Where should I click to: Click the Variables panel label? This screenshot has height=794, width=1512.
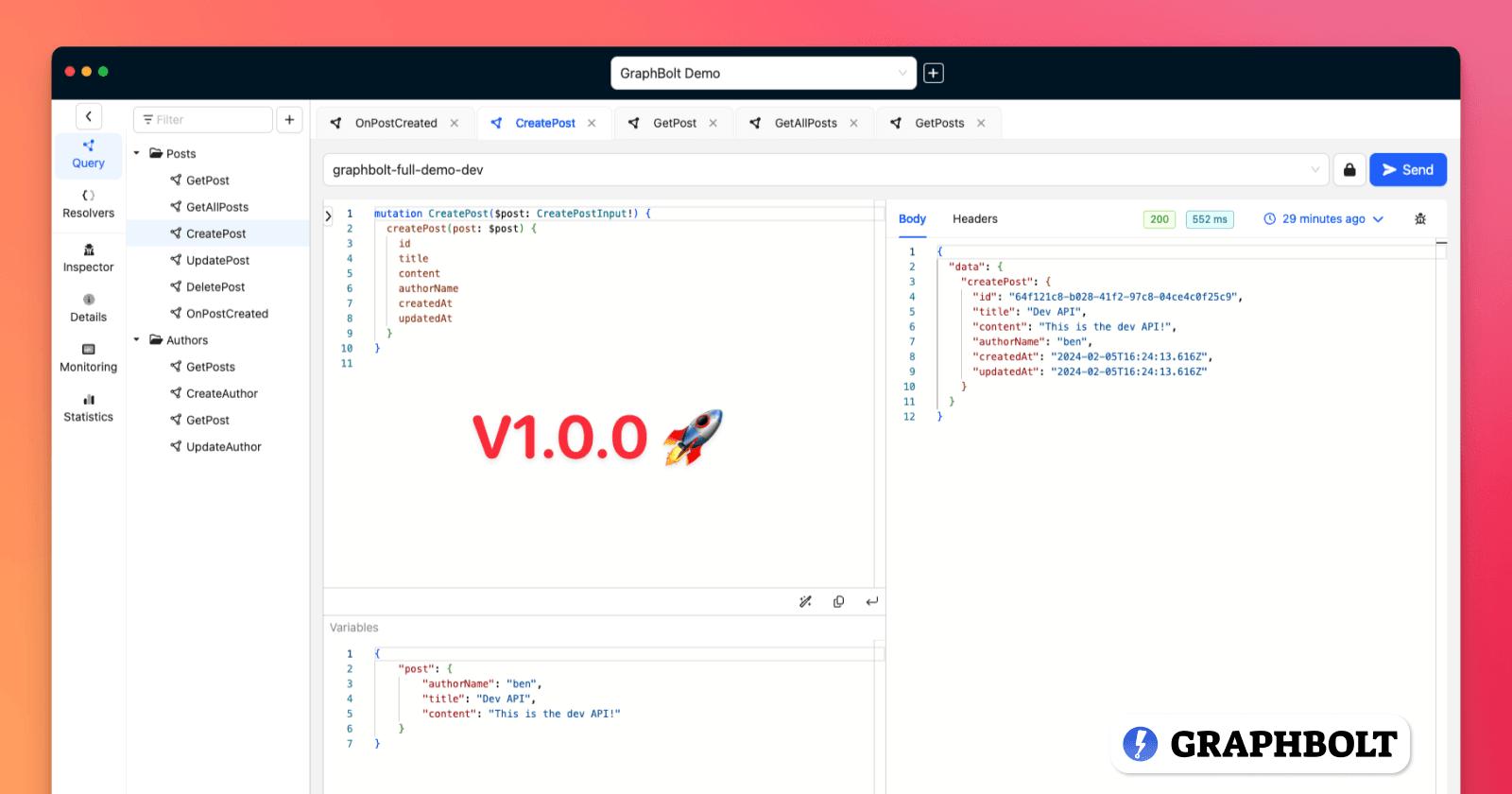tap(354, 628)
